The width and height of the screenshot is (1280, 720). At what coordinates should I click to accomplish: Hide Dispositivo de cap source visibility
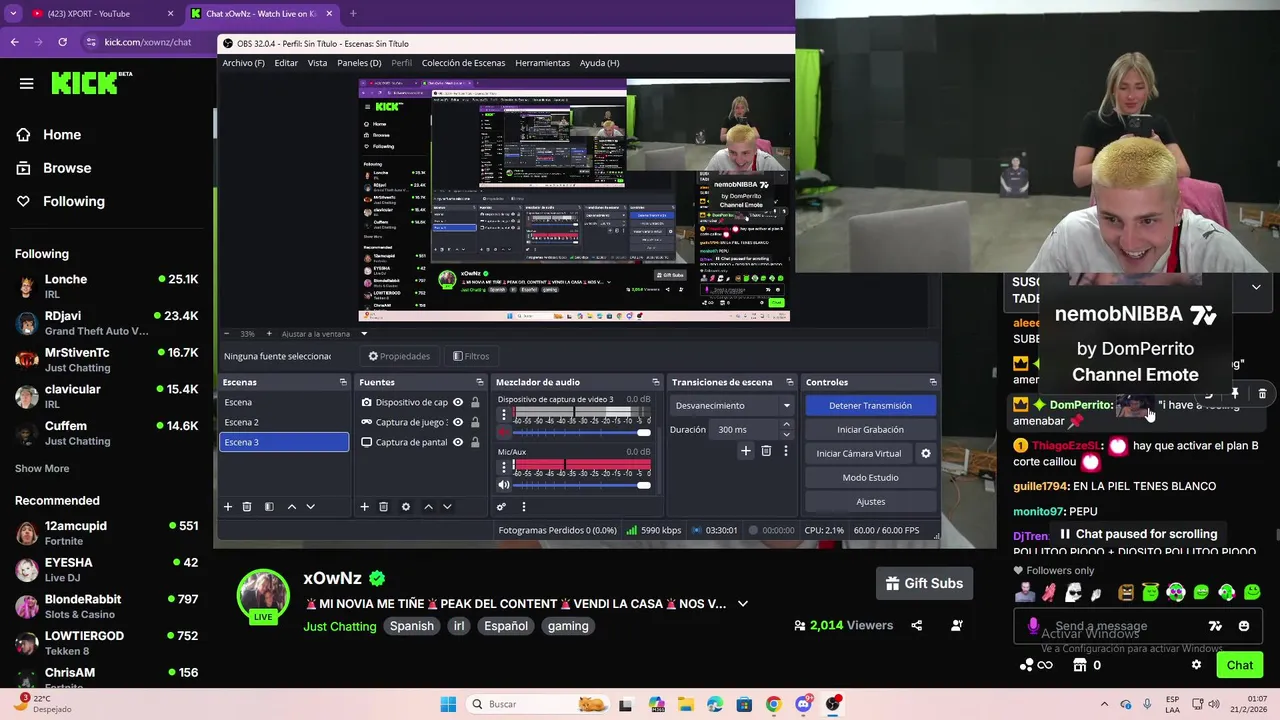tap(458, 402)
